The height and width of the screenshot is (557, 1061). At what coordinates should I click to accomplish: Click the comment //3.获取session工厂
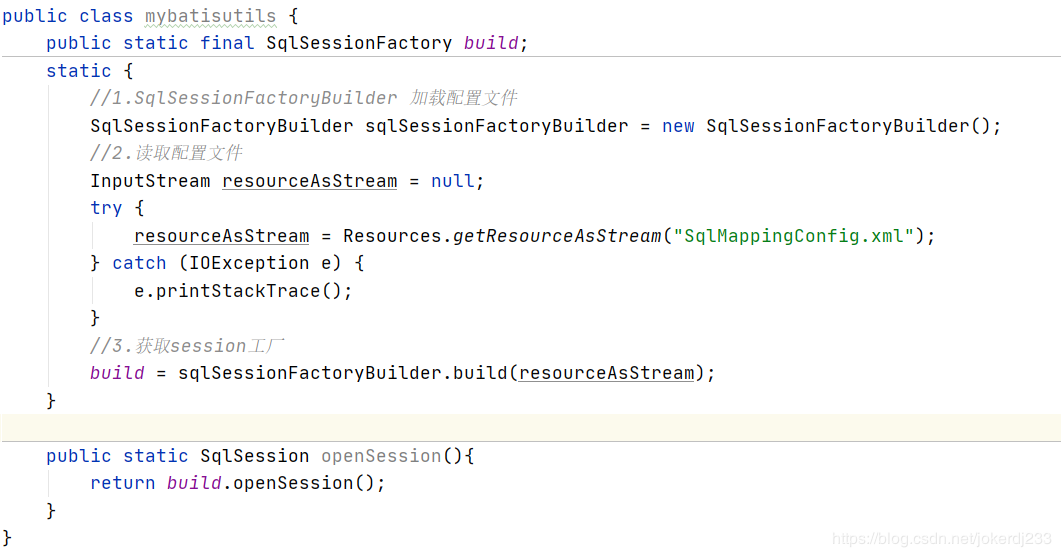pyautogui.click(x=187, y=346)
